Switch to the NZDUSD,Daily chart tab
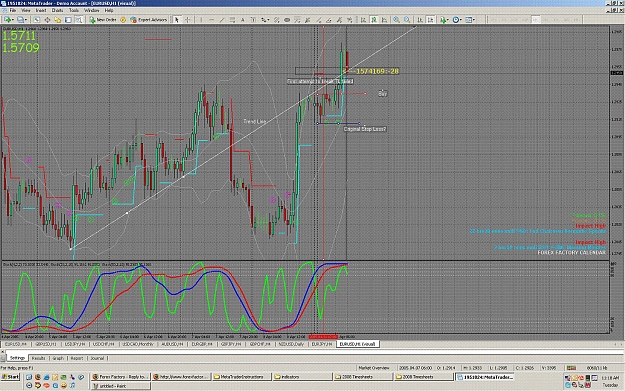 [291, 344]
